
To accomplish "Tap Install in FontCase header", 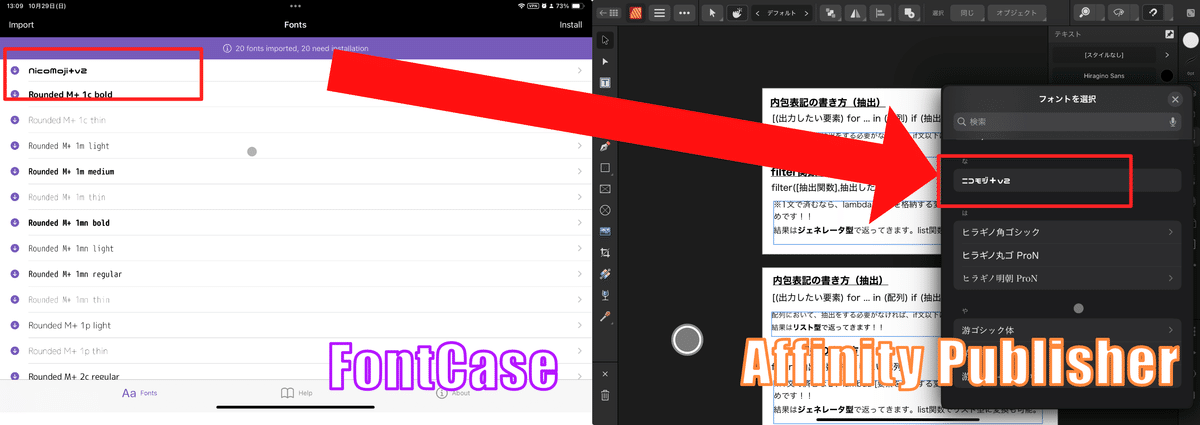I will [571, 24].
